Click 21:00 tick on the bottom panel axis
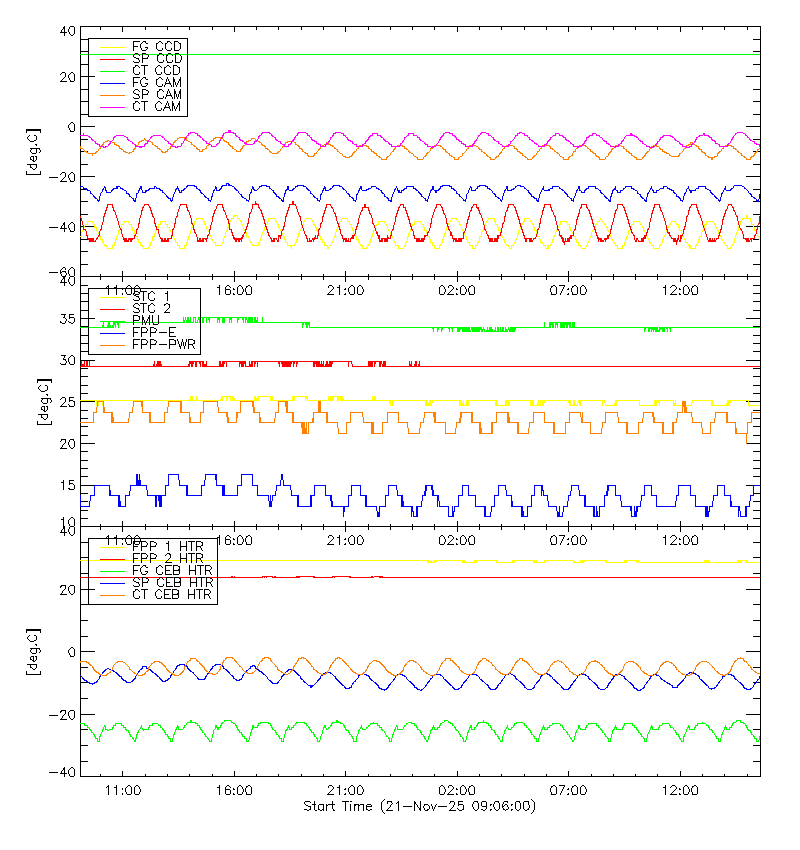 345,790
